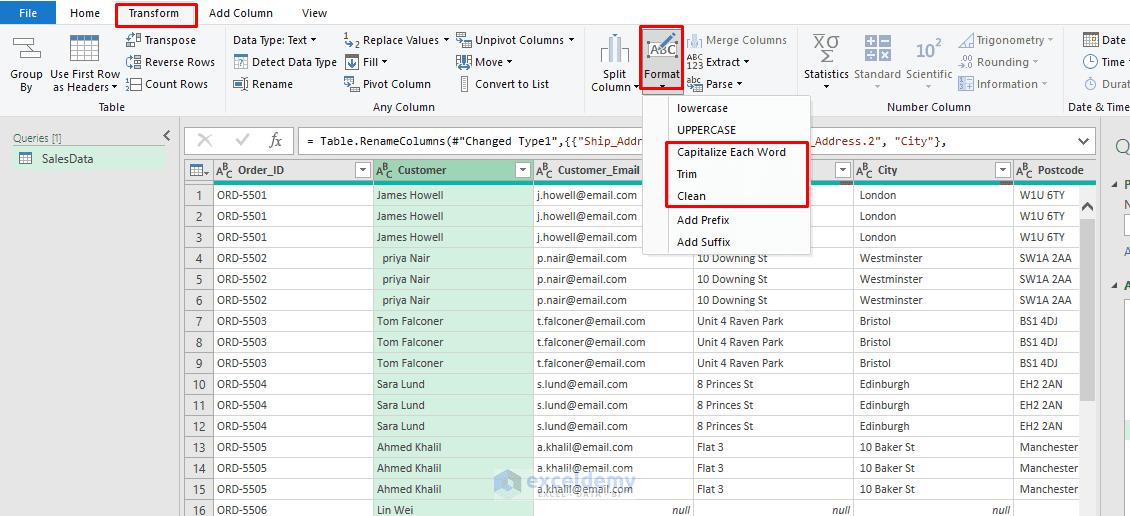Viewport: 1130px width, 516px height.
Task: Click the Time column tool
Action: pos(1104,62)
